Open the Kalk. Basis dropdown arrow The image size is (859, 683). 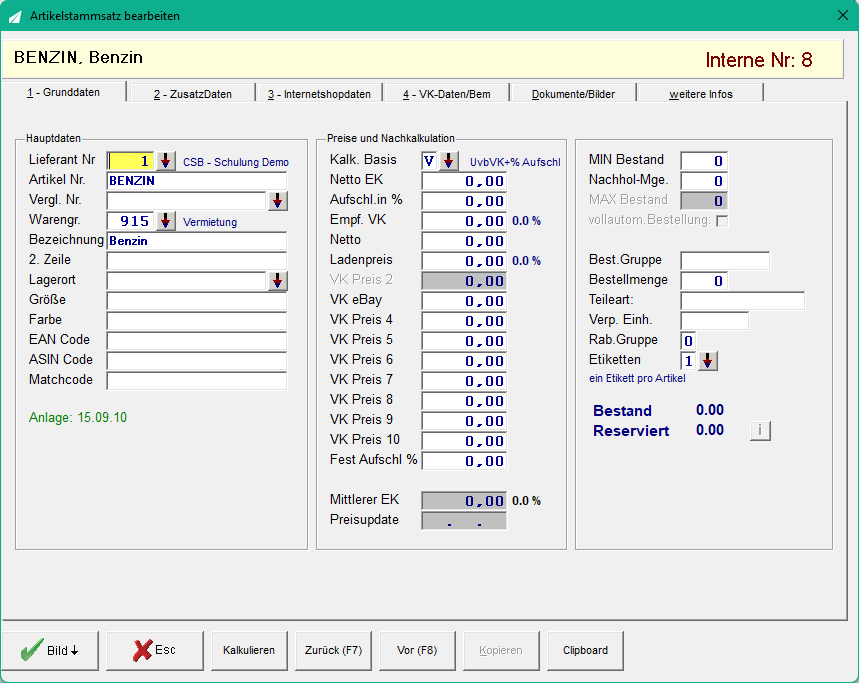tap(448, 161)
